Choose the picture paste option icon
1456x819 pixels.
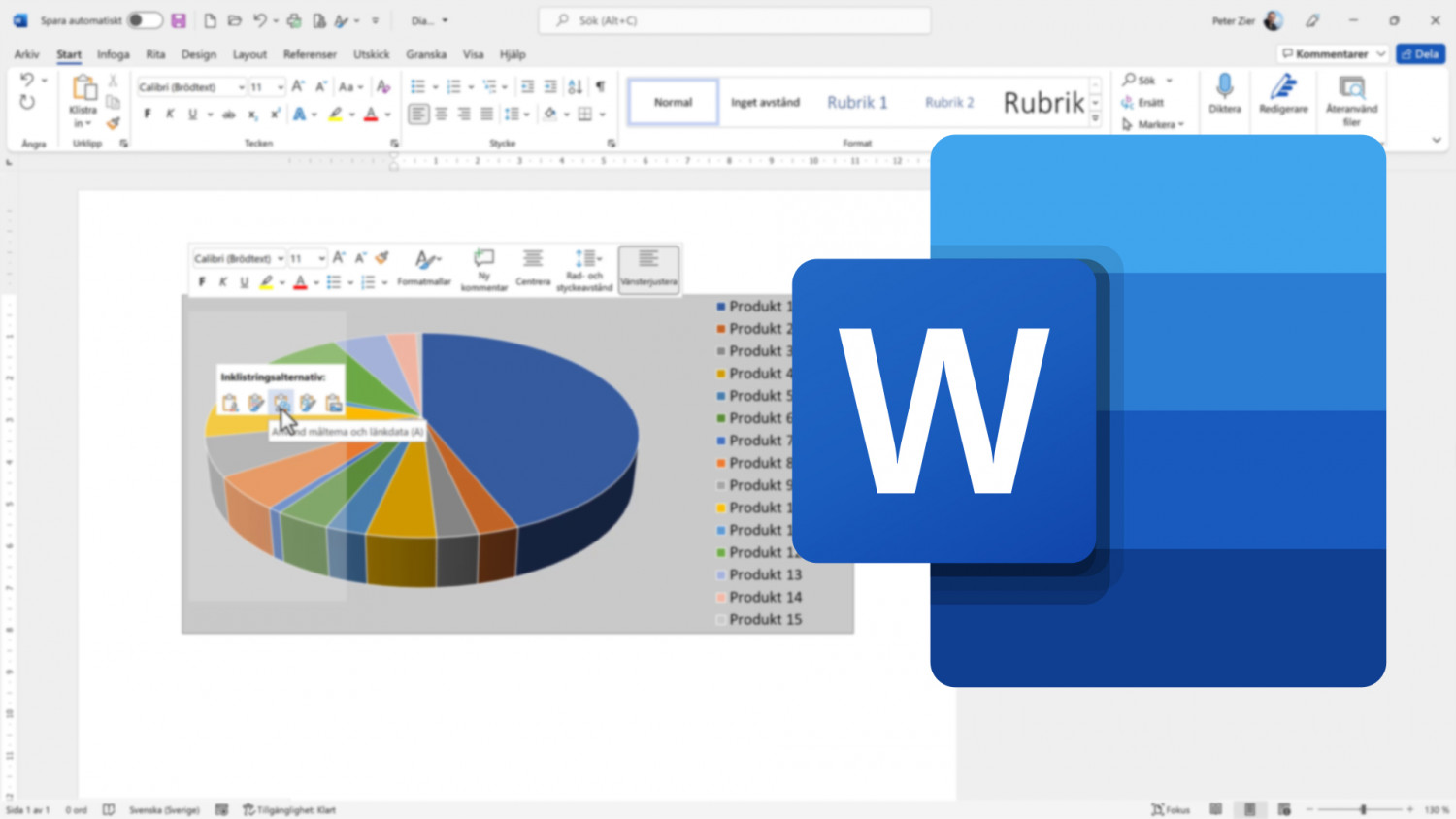click(333, 403)
